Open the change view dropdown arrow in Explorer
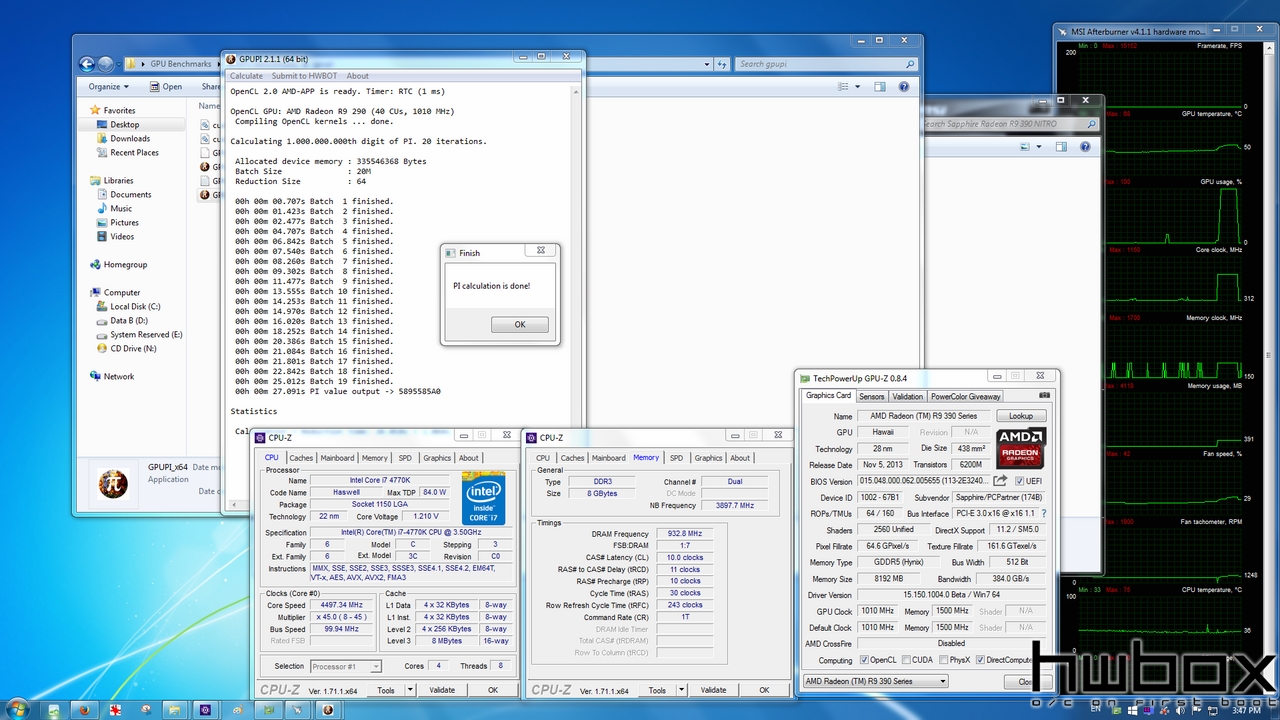The image size is (1280, 720). pos(858,87)
